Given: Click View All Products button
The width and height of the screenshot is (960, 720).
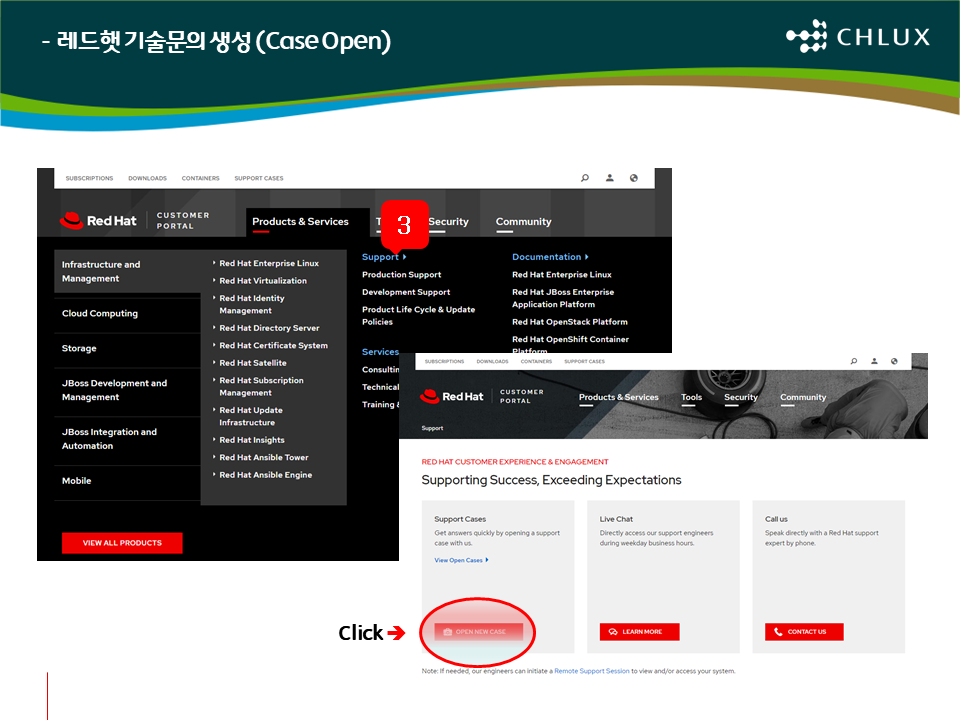Looking at the screenshot, I should pyautogui.click(x=122, y=543).
